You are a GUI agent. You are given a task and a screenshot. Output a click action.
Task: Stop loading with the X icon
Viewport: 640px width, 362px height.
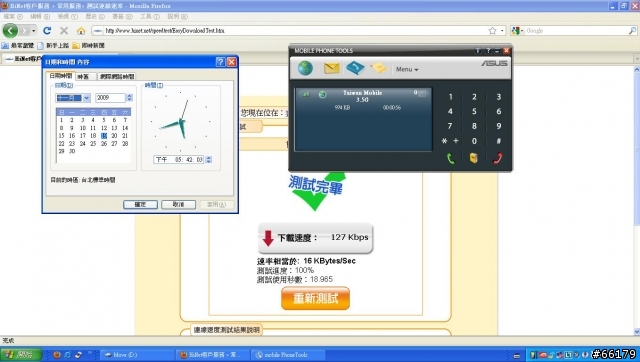tap(64, 31)
